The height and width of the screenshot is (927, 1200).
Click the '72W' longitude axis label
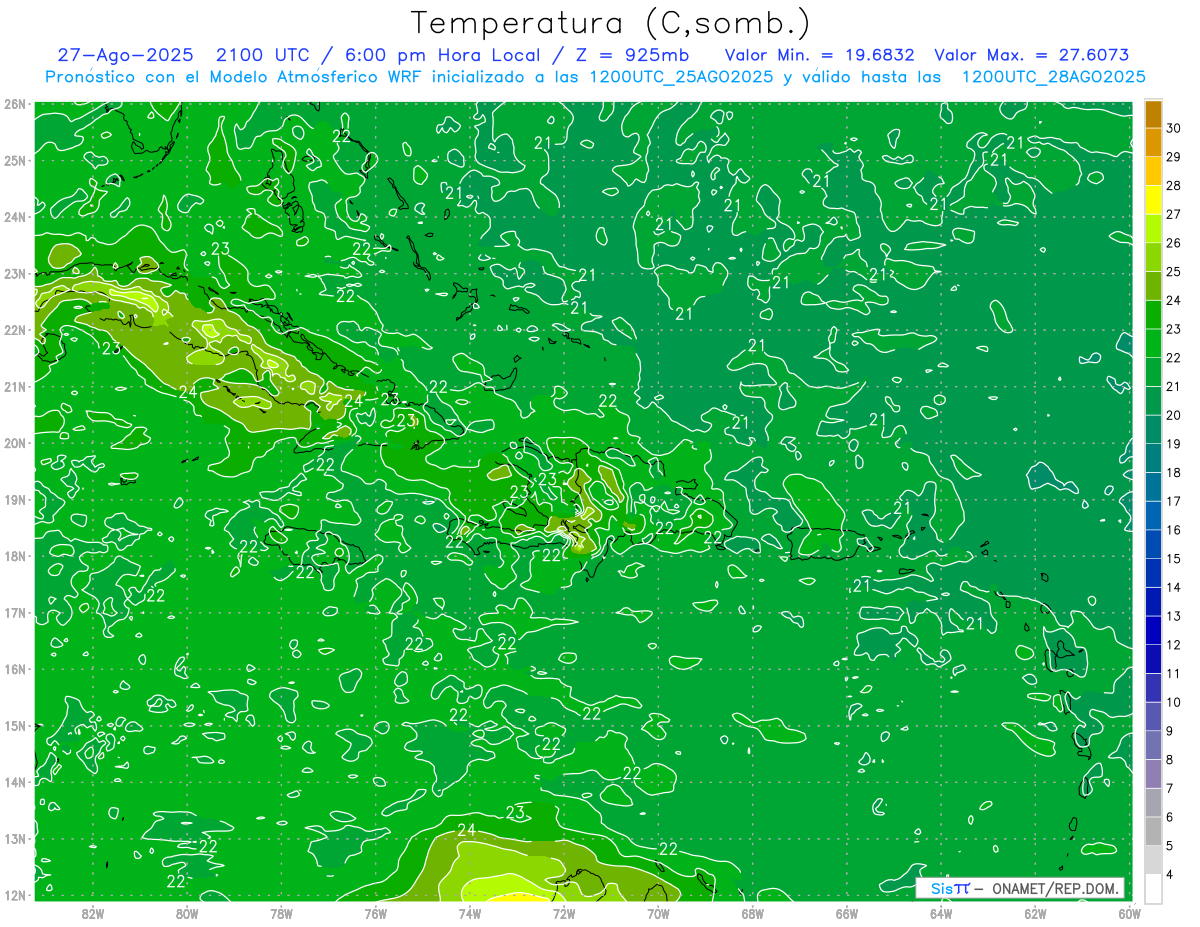[x=564, y=913]
